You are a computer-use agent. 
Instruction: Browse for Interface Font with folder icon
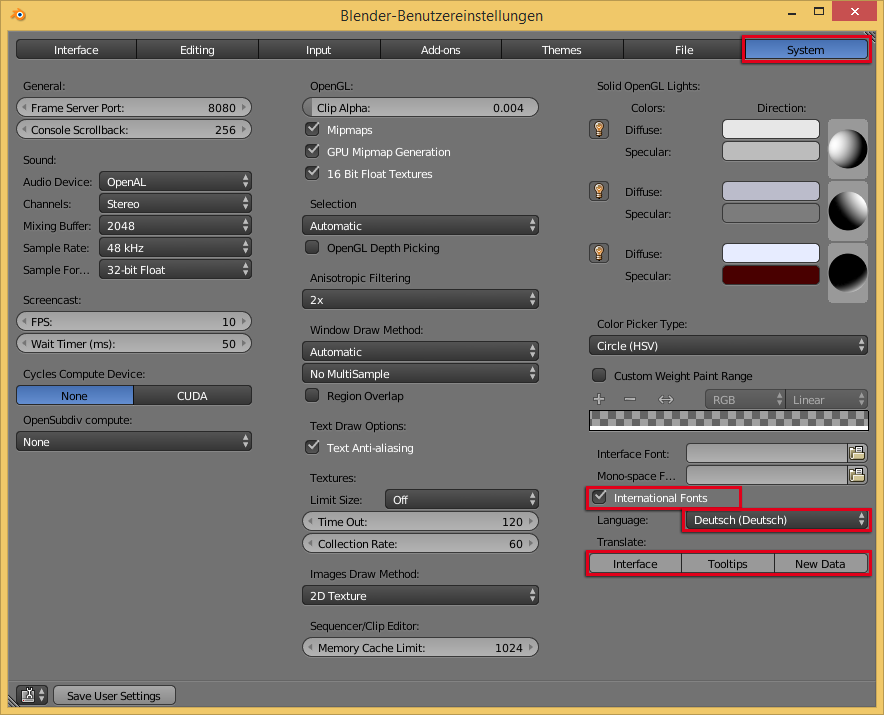[x=856, y=454]
